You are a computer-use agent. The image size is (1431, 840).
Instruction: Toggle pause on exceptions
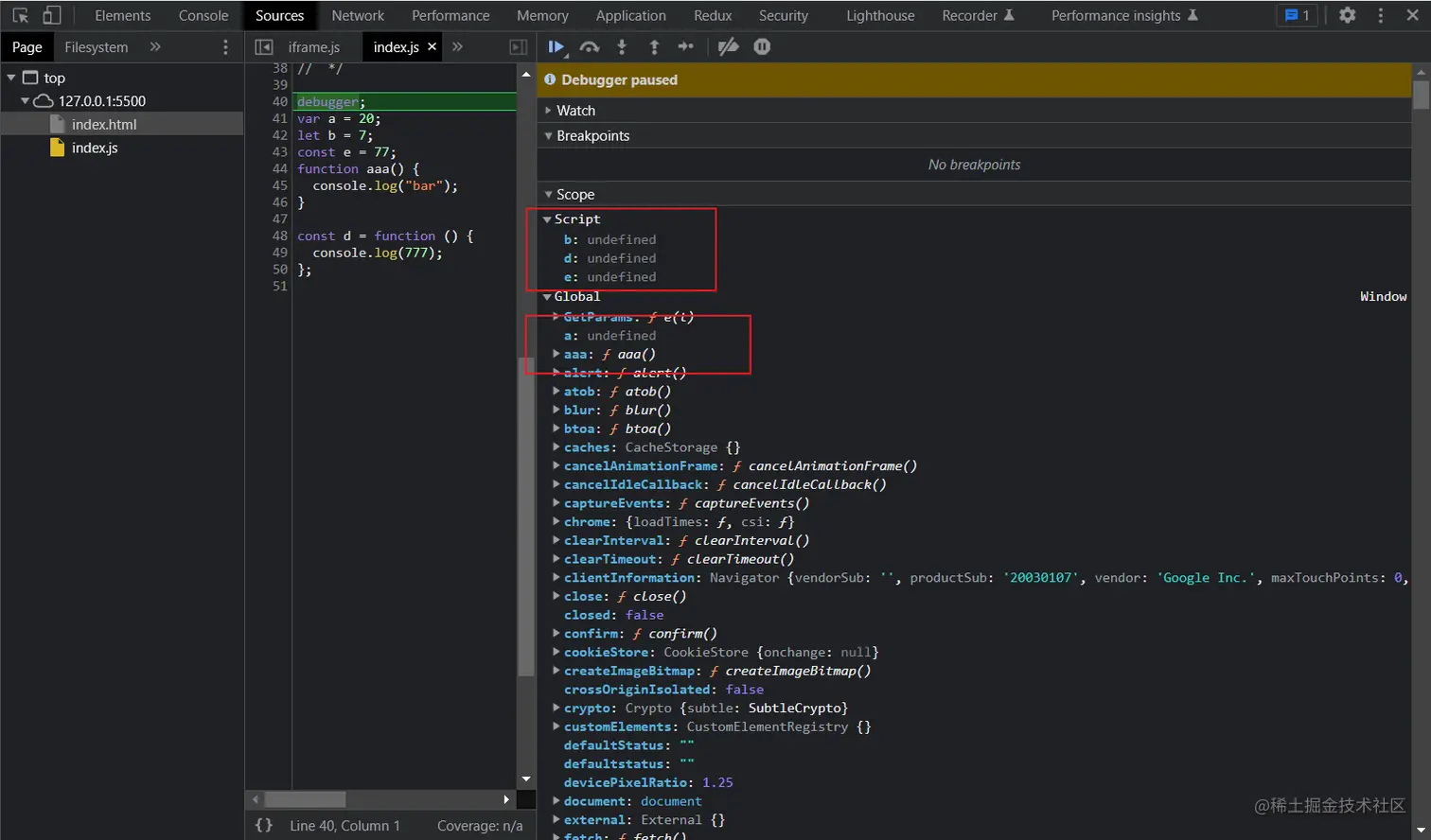(x=762, y=47)
